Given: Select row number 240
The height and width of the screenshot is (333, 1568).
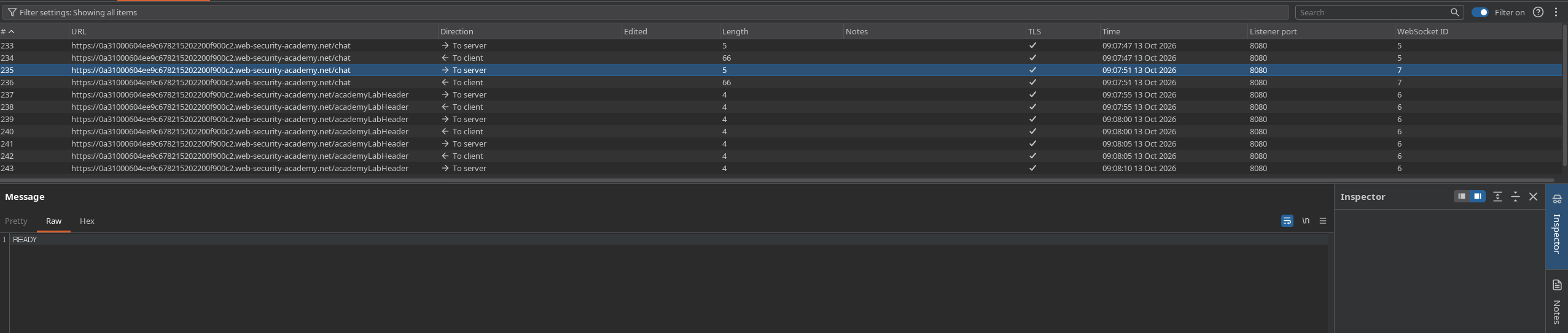Looking at the screenshot, I should pyautogui.click(x=7, y=131).
